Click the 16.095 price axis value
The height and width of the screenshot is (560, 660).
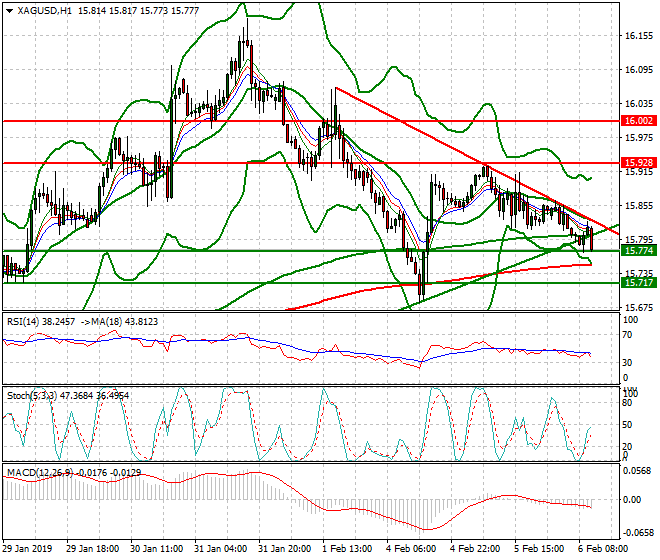point(639,69)
